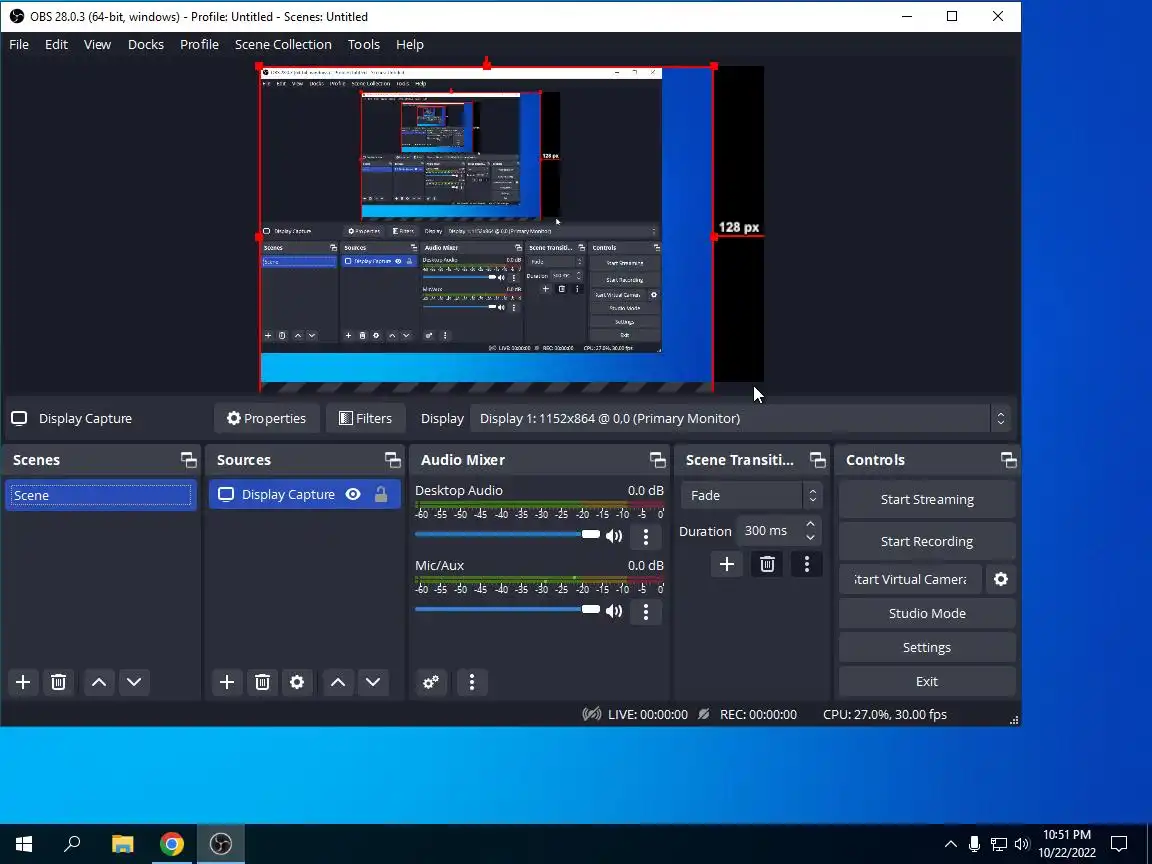Image resolution: width=1152 pixels, height=864 pixels.
Task: Open the Audio Mixer options menu
Action: (472, 682)
